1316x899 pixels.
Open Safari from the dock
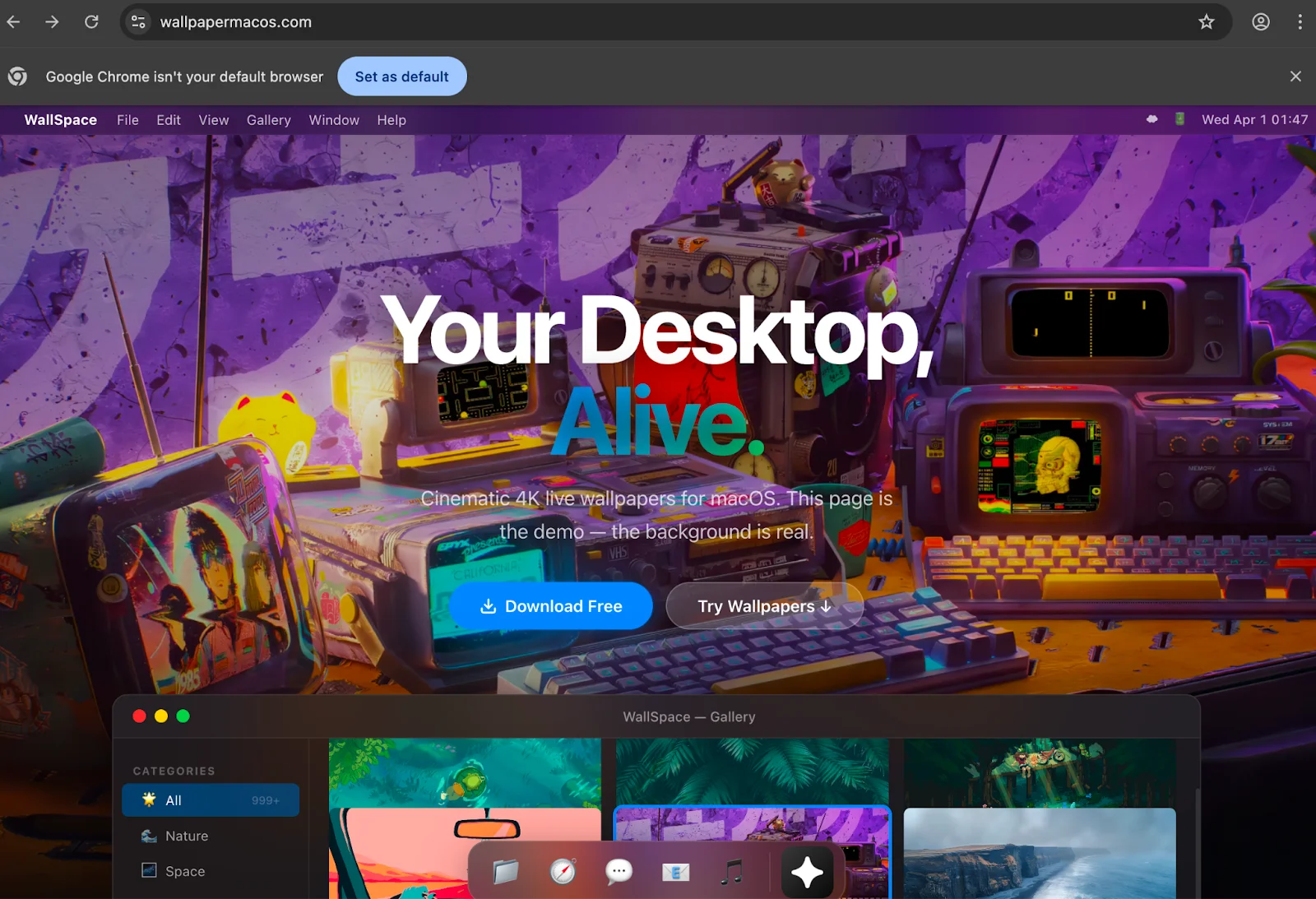[x=563, y=872]
